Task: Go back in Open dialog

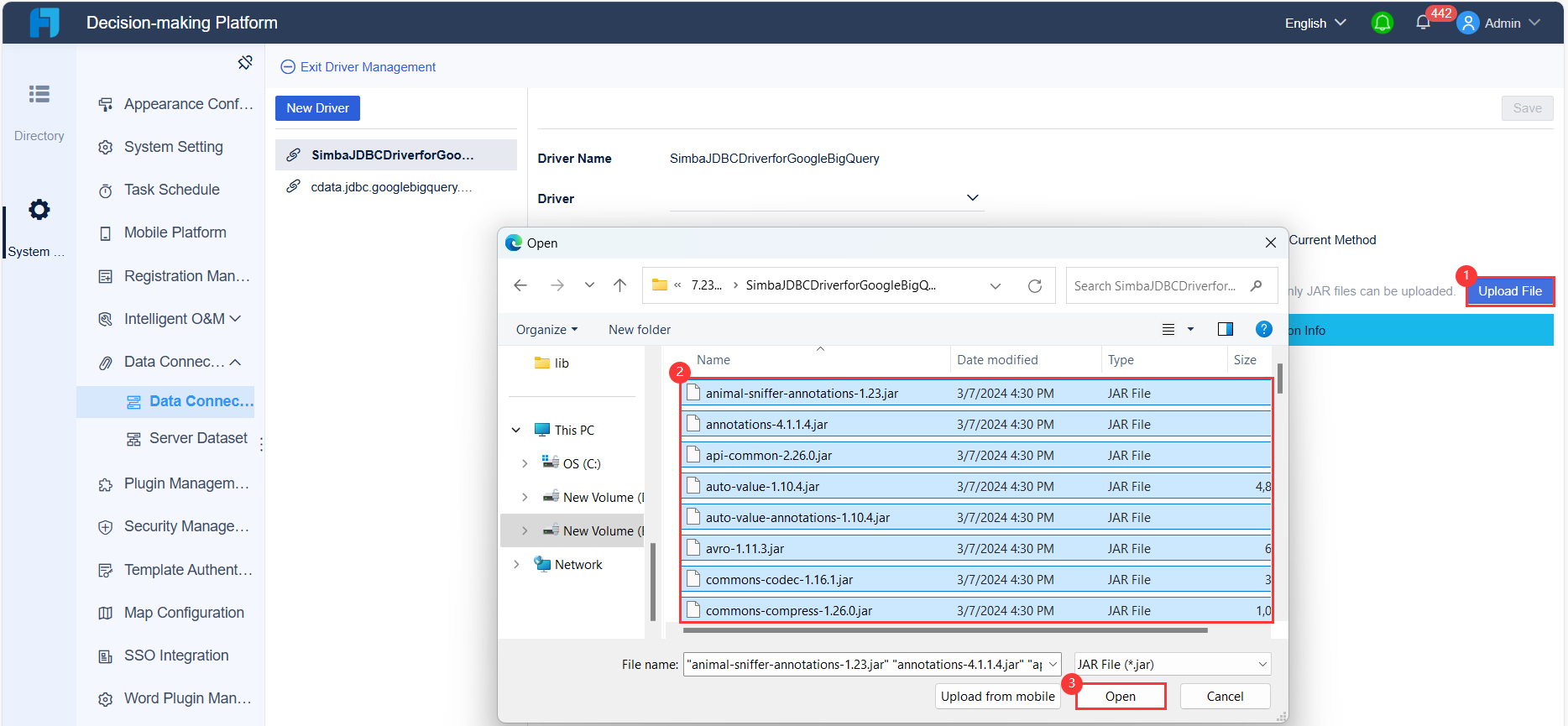Action: pyautogui.click(x=520, y=285)
